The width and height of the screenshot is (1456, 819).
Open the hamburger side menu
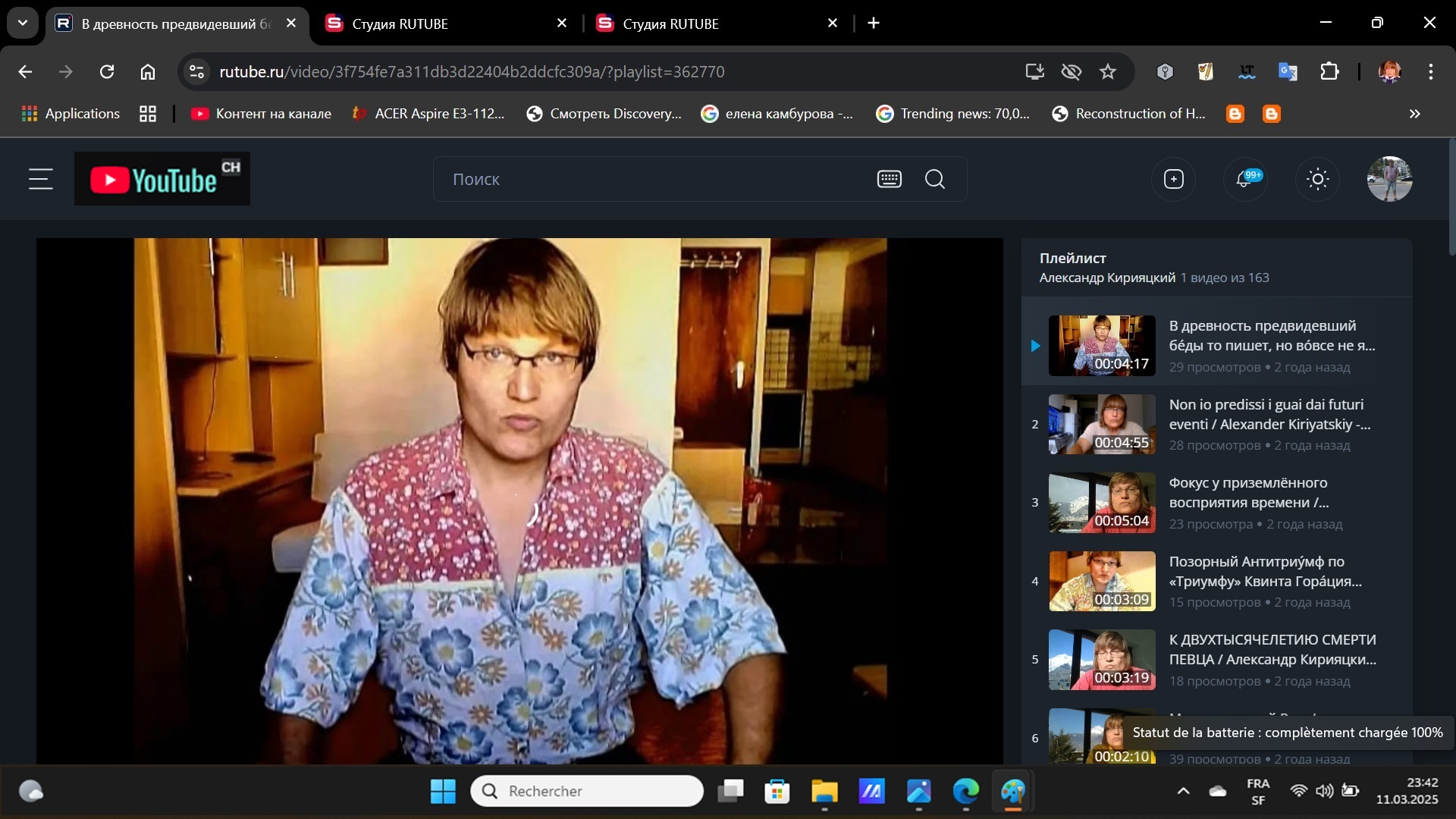pyautogui.click(x=41, y=179)
